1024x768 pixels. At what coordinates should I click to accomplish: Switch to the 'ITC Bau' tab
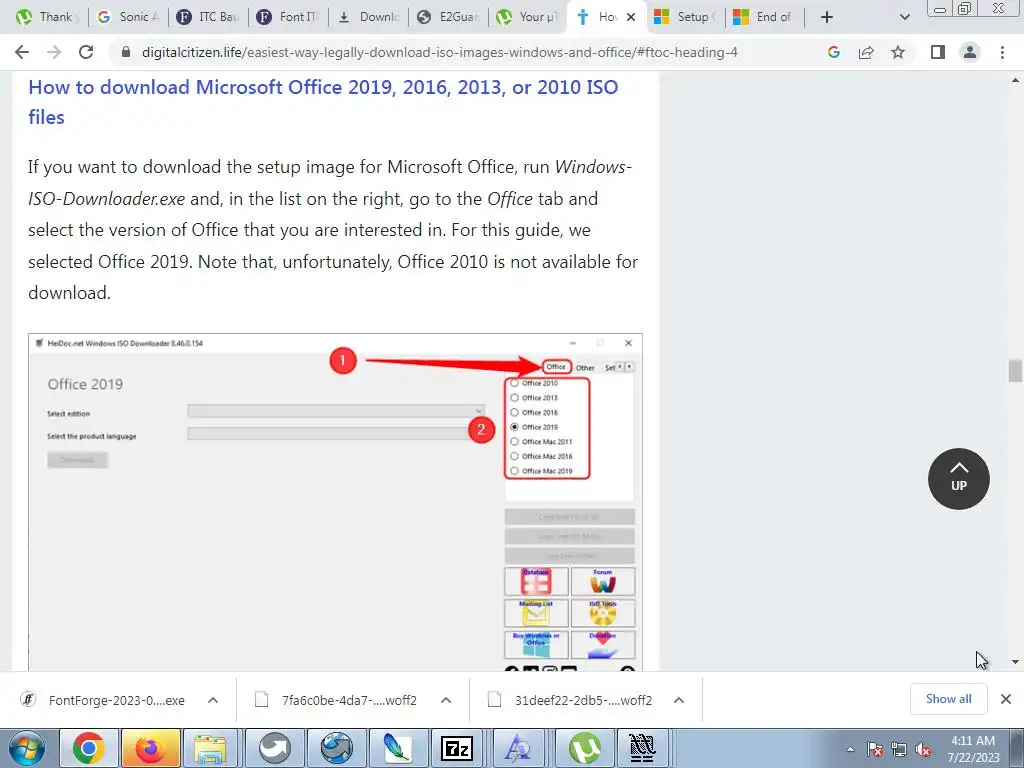(x=208, y=17)
